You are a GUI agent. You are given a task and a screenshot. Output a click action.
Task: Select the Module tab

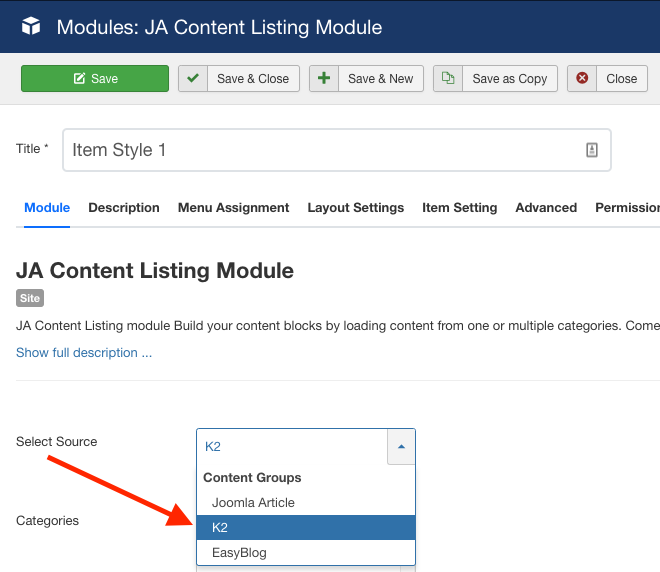coord(47,208)
